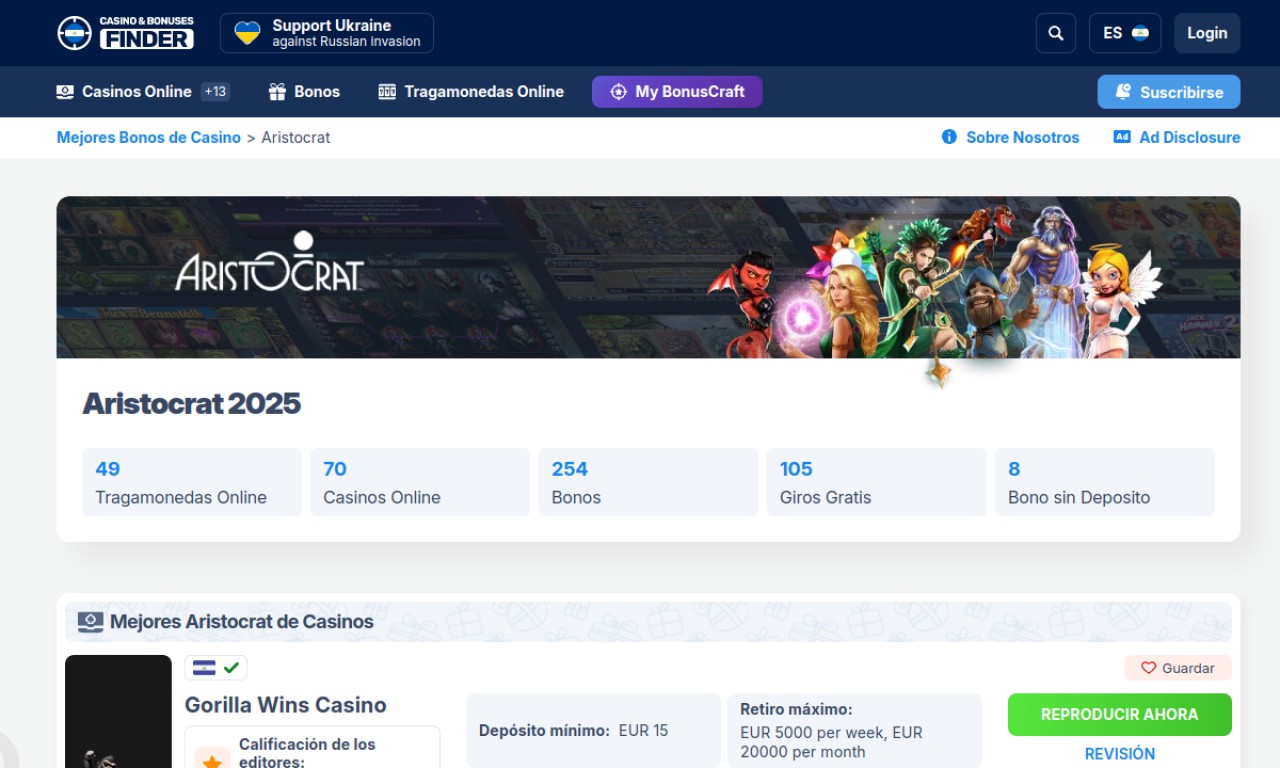This screenshot has height=768, width=1280.
Task: Click the Ad Disclosure Ad icon
Action: (x=1122, y=137)
